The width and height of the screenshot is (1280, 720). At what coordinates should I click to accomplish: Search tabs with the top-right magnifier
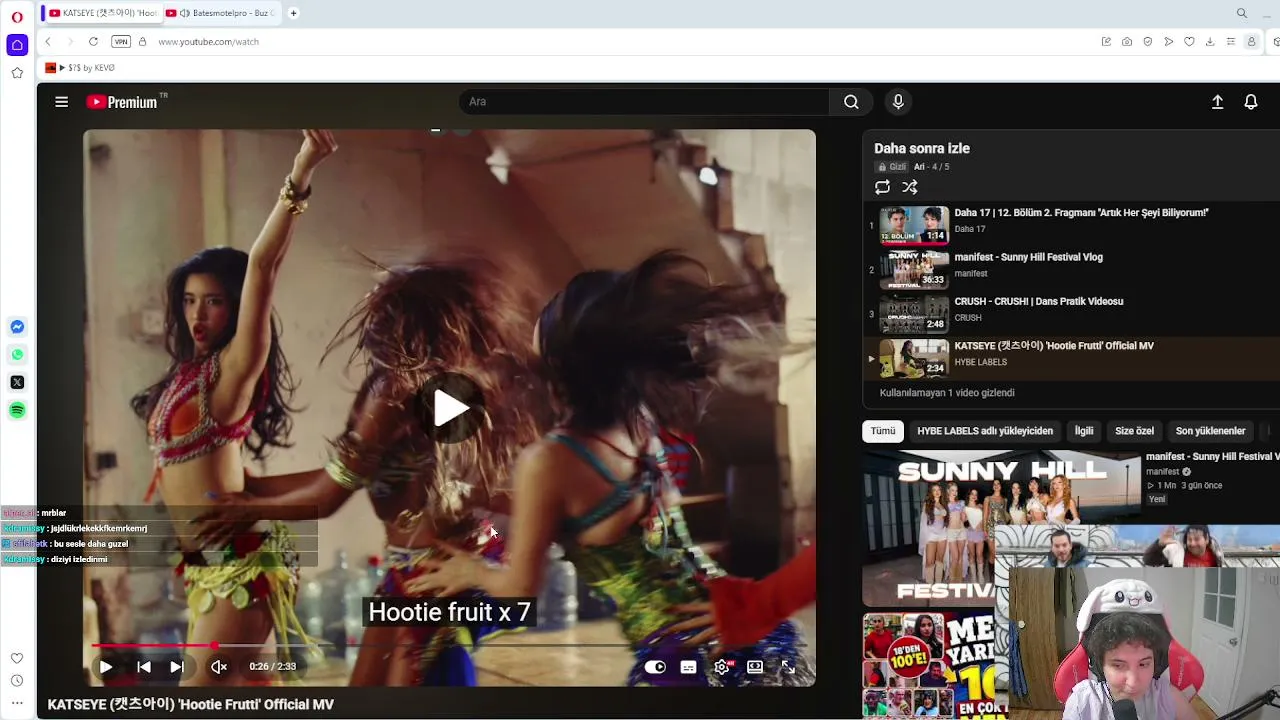tap(1242, 13)
